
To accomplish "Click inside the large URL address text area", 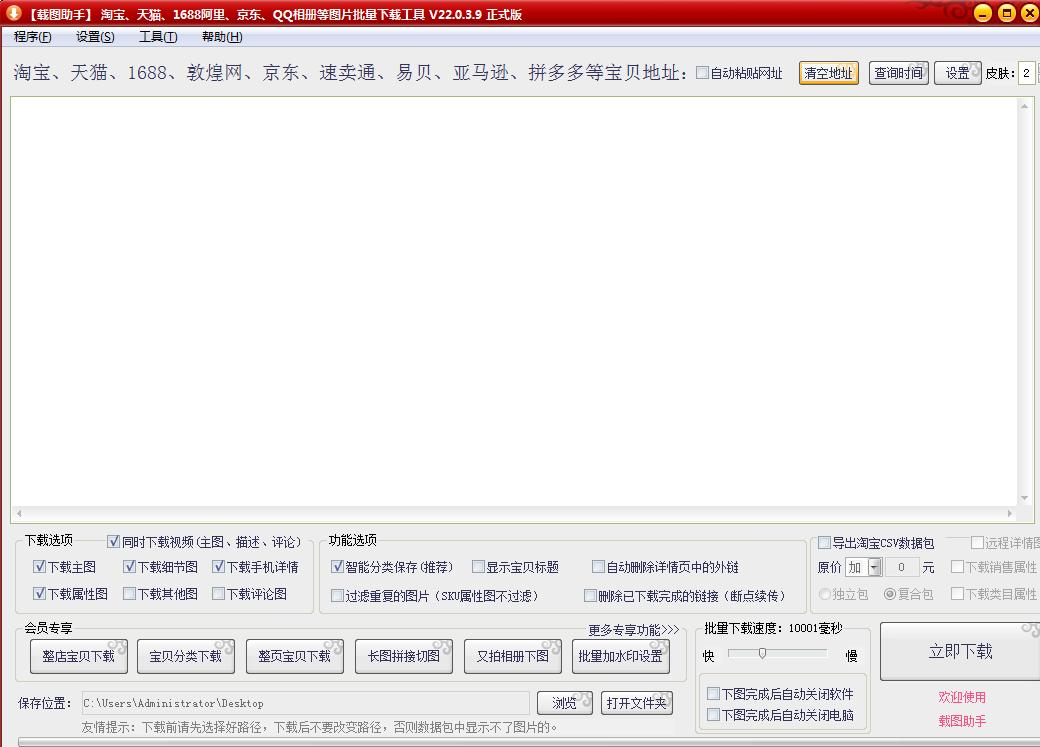I will [514, 301].
